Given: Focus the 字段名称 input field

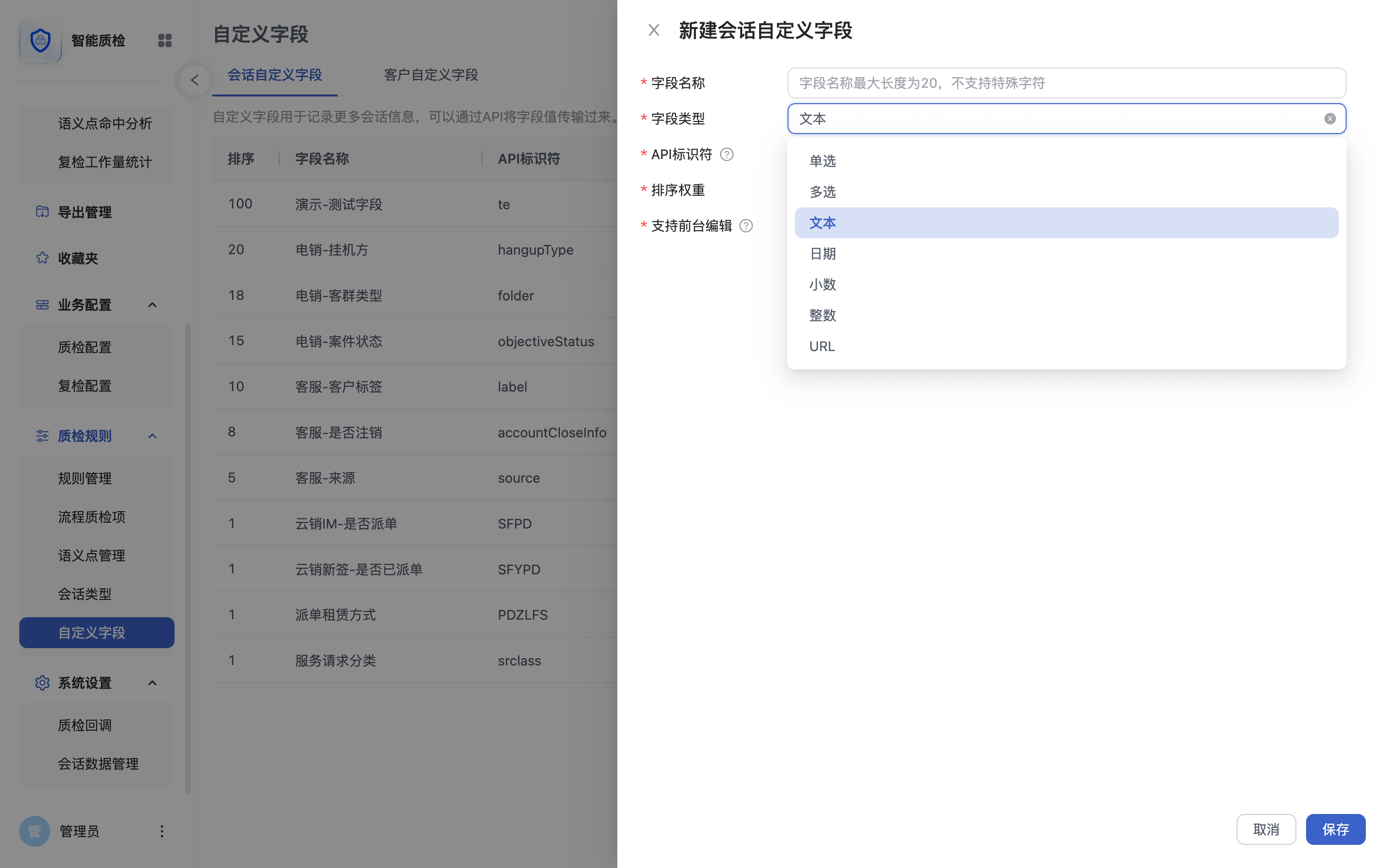Looking at the screenshot, I should coord(1066,83).
